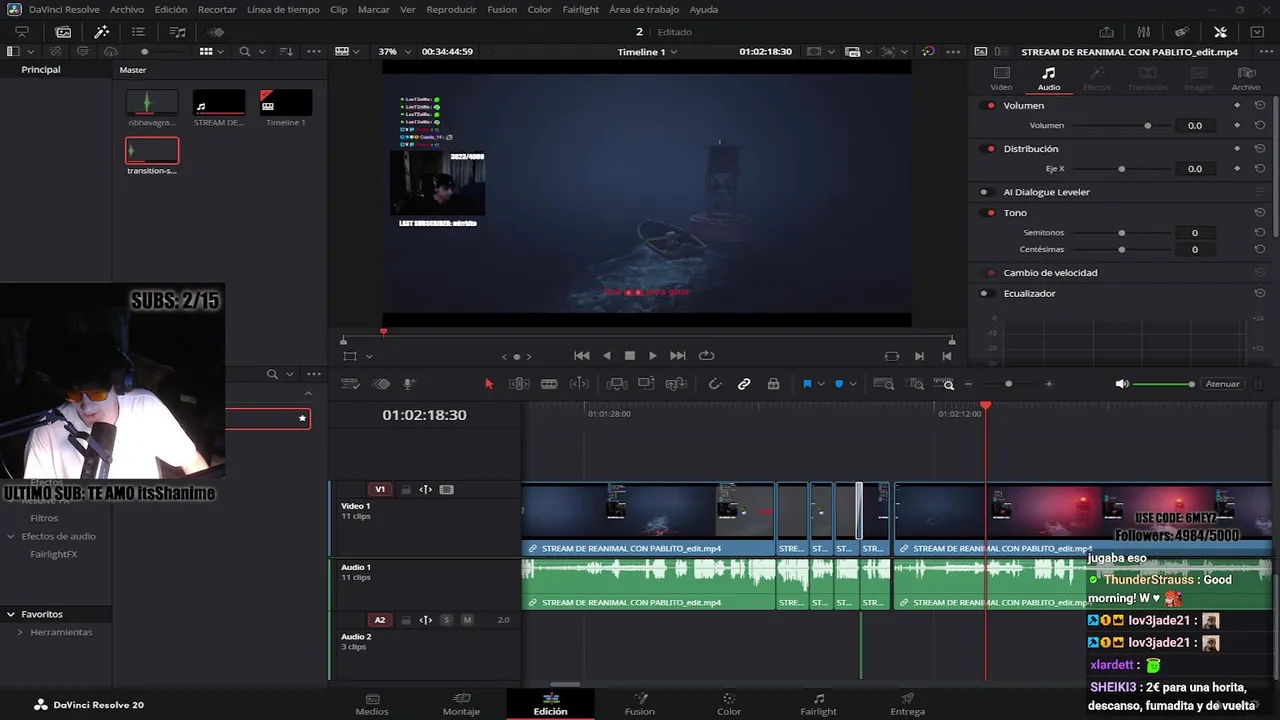Collapse the Favoritos section
1280x720 pixels.
11,614
